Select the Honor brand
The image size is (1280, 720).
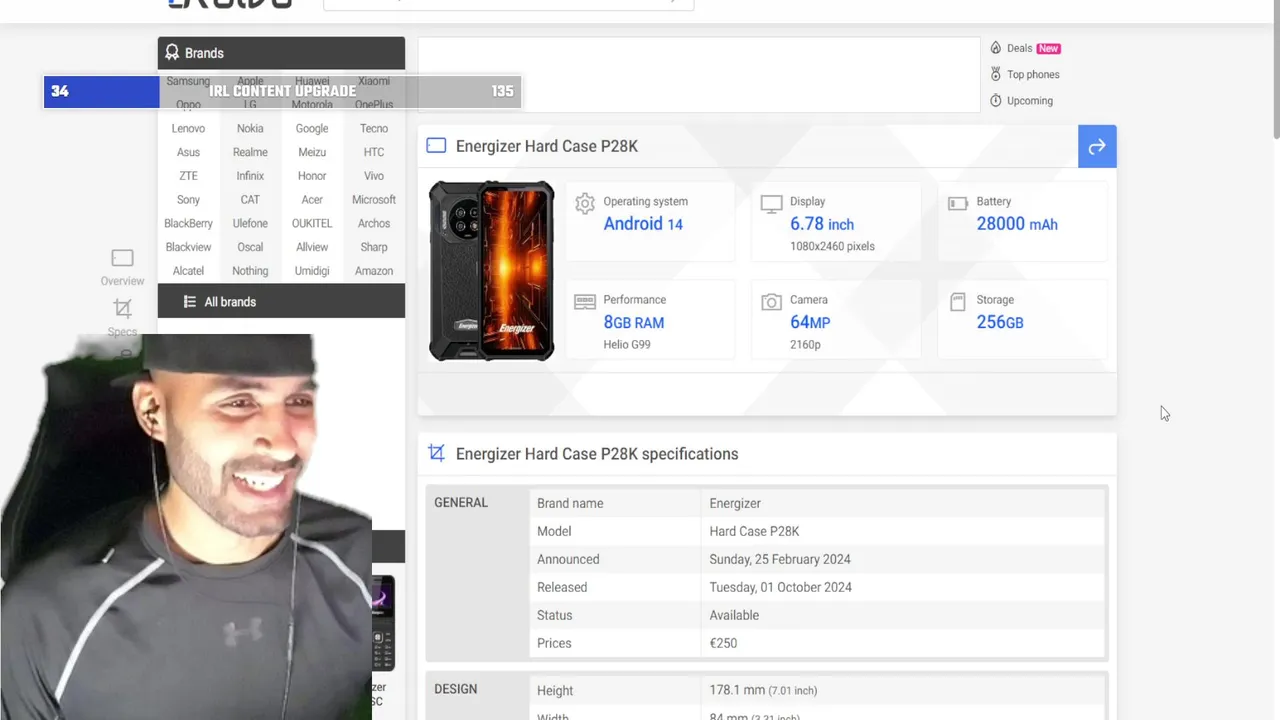coord(312,176)
